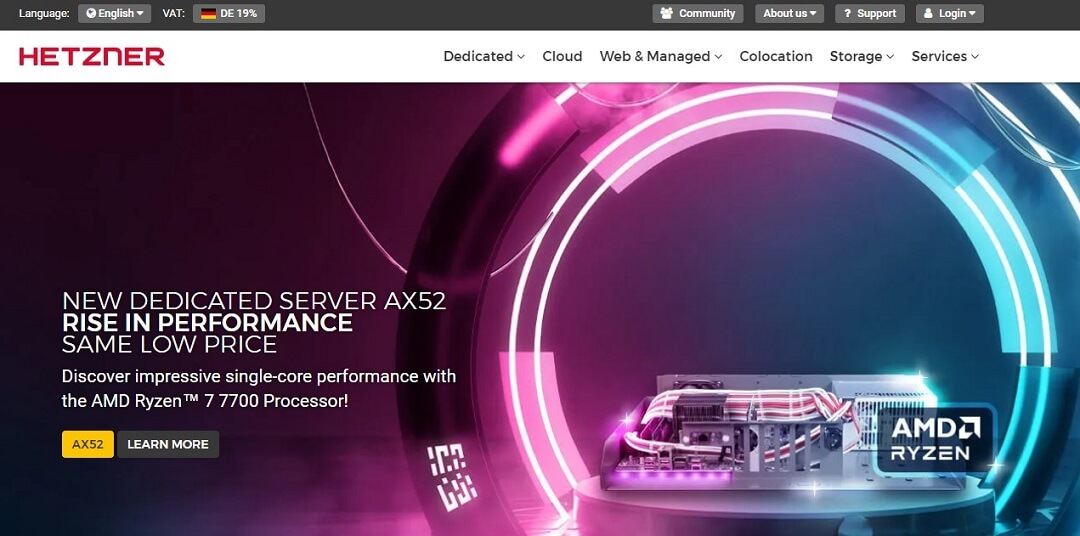This screenshot has width=1080, height=536.
Task: Go to the Cloud page
Action: click(x=562, y=56)
